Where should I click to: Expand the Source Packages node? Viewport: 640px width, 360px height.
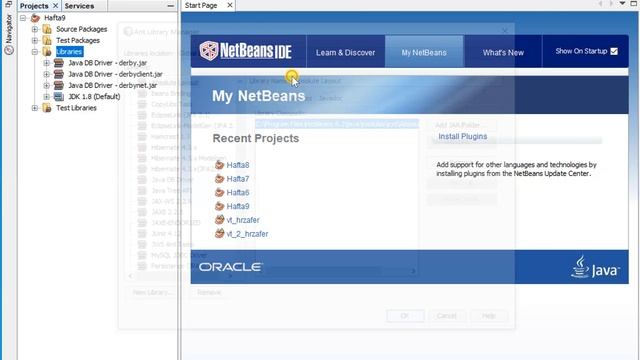35,29
